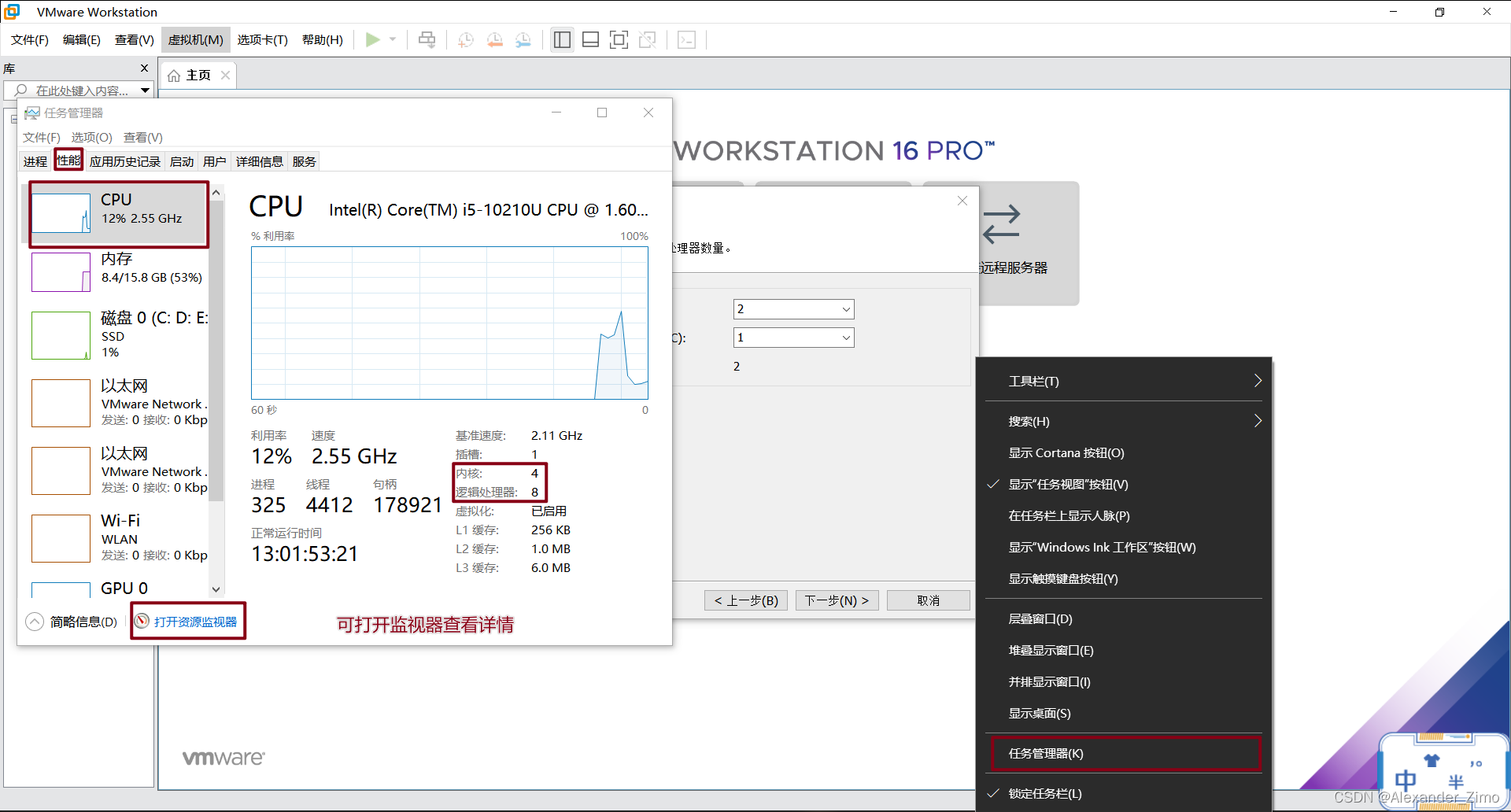Screen dimensions: 1511x812
Task: Open VMware 编辑(E) menu
Action: (82, 39)
